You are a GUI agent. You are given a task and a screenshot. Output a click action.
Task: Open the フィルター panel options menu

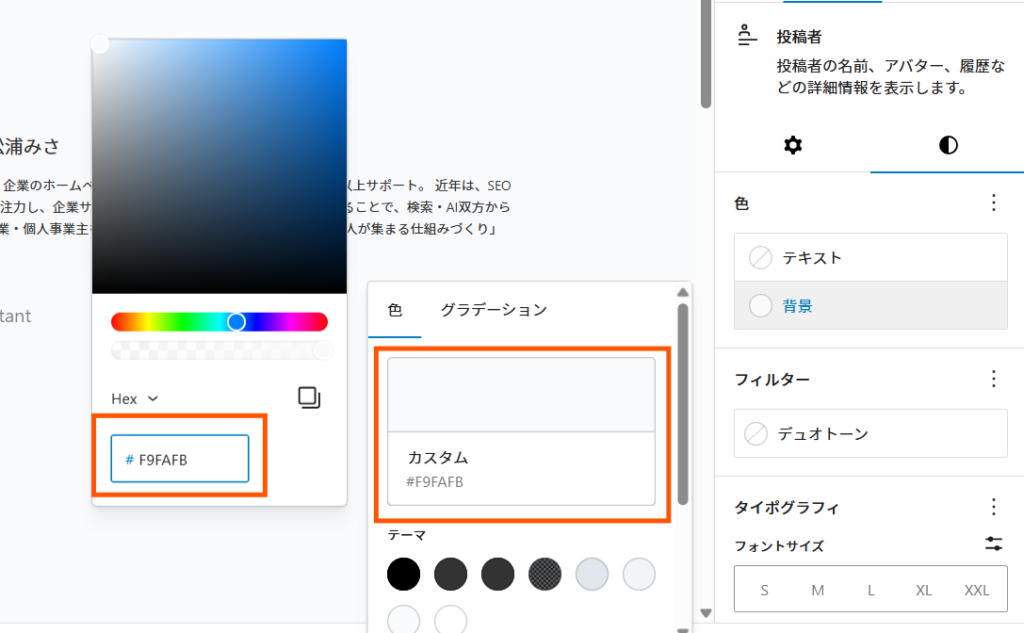click(993, 379)
